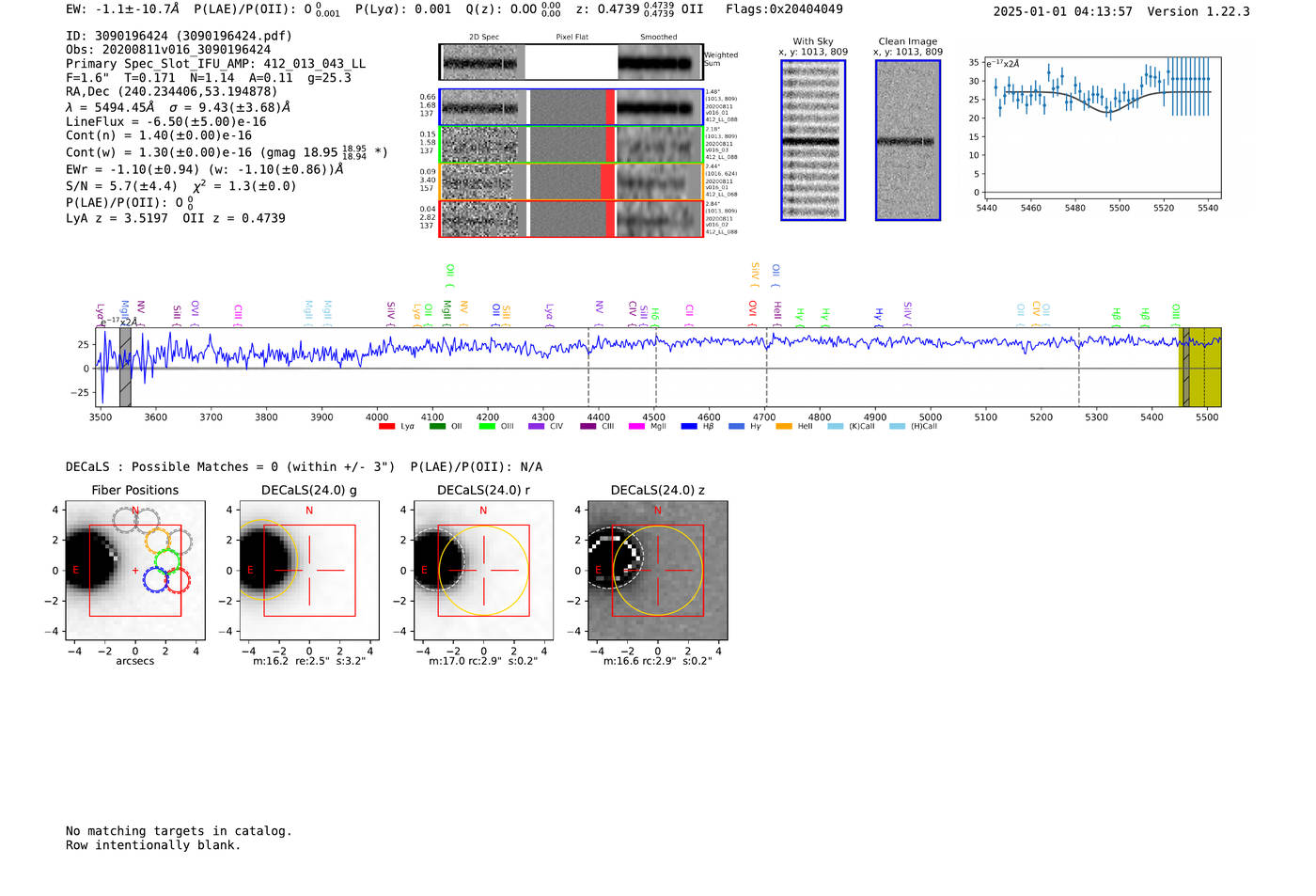
Task: Click the blue fiber circle in Fiber Positions
Action: pos(156,579)
